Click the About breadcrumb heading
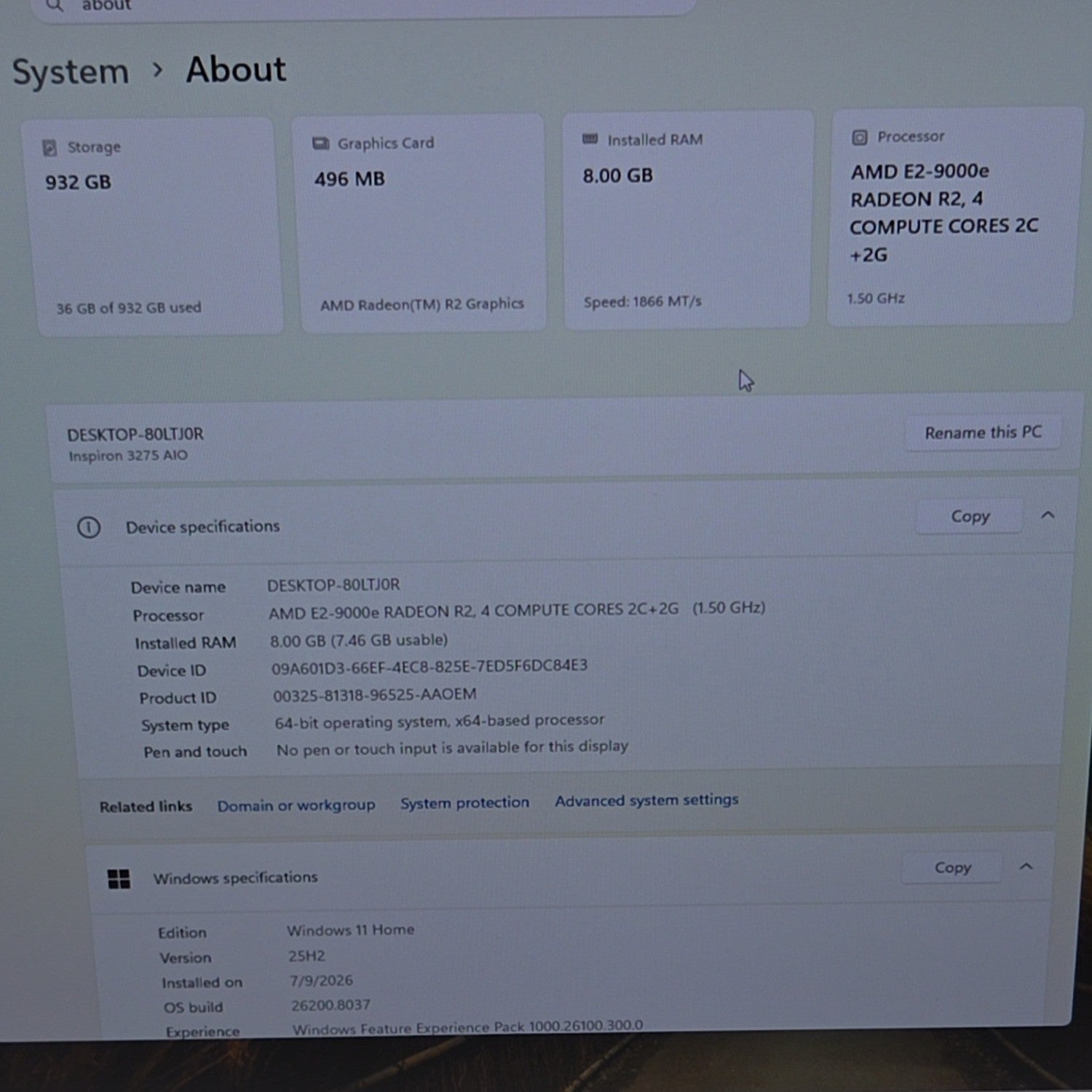Viewport: 1092px width, 1092px height. coord(236,70)
